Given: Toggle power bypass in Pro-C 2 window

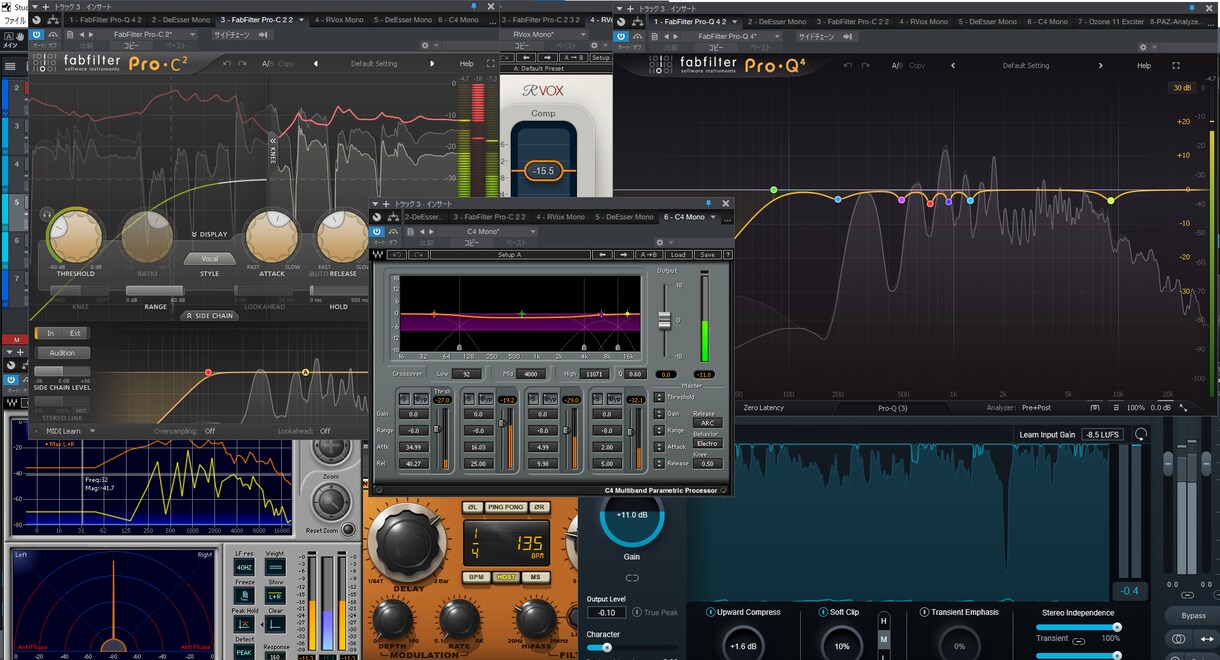Looking at the screenshot, I should [x=36, y=34].
